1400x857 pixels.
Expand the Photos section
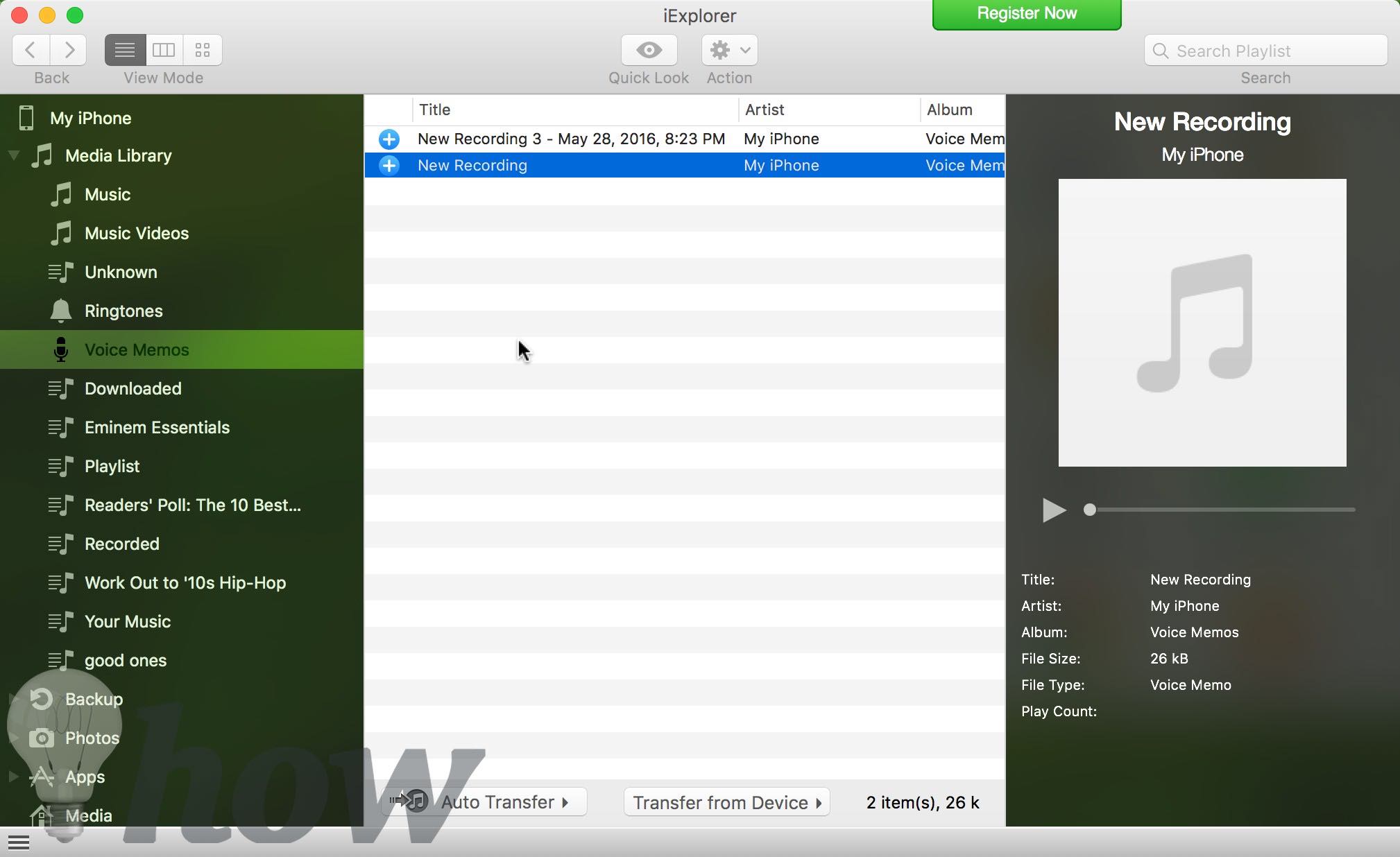(13, 738)
